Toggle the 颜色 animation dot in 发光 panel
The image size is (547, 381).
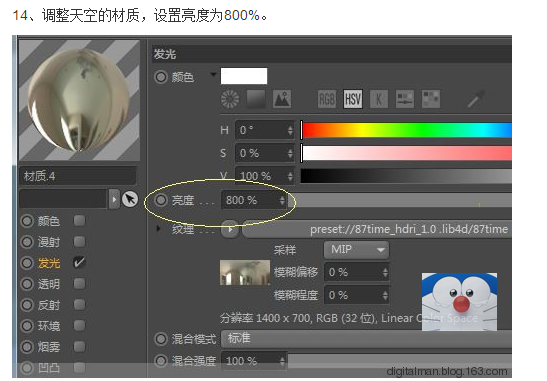(161, 77)
